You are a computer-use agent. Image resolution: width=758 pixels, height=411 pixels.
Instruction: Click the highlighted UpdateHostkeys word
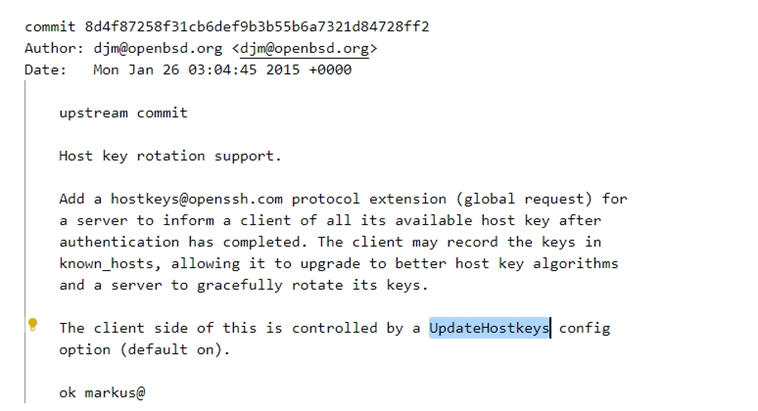pyautogui.click(x=489, y=328)
